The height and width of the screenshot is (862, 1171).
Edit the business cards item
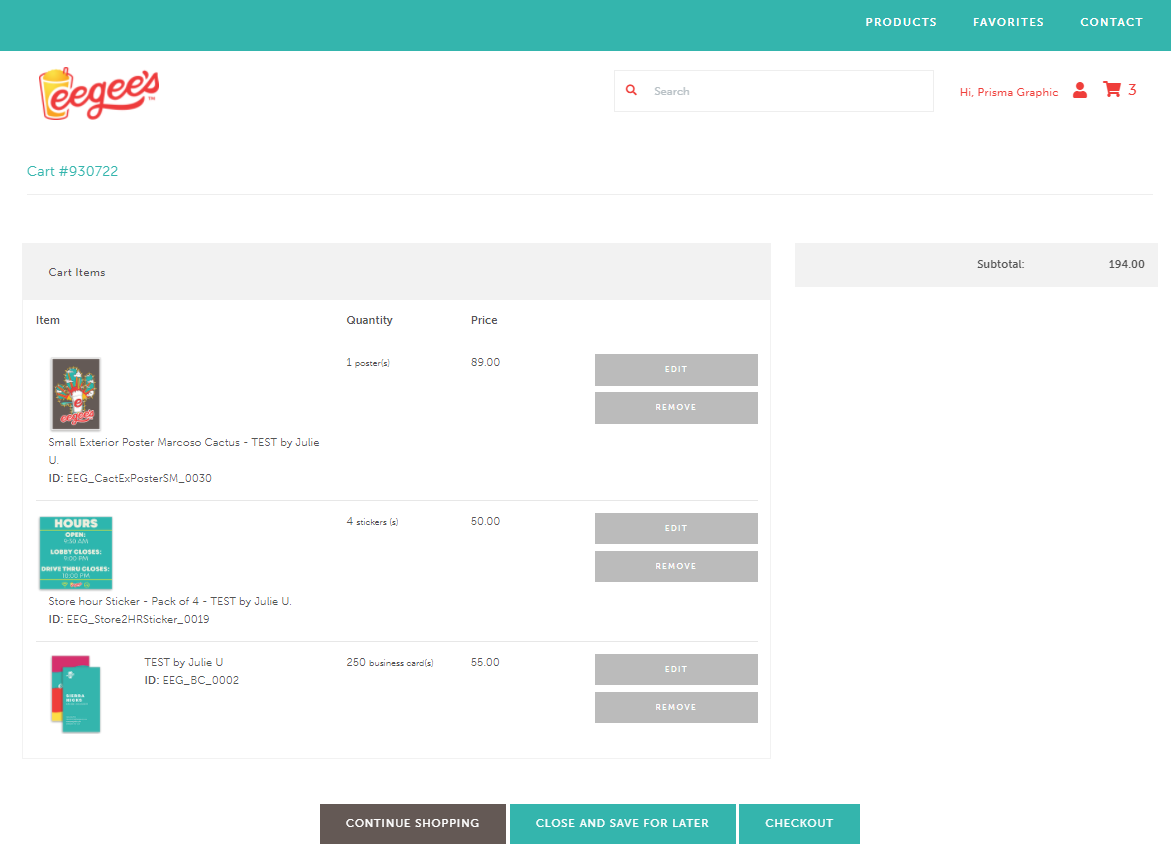pos(676,669)
